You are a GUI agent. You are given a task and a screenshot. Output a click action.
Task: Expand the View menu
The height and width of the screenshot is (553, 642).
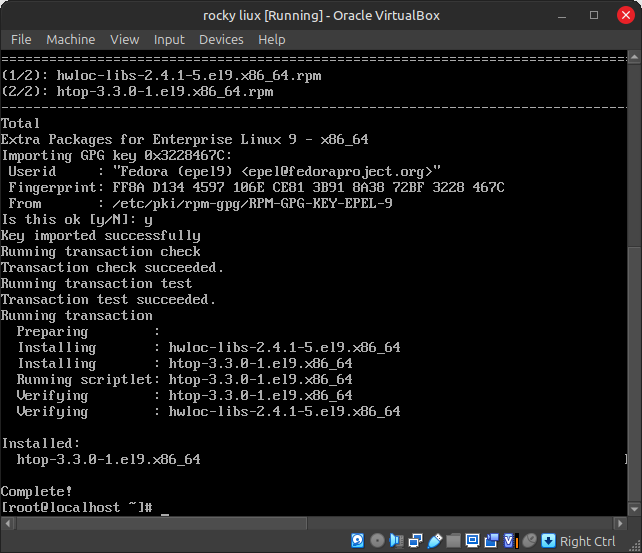125,39
